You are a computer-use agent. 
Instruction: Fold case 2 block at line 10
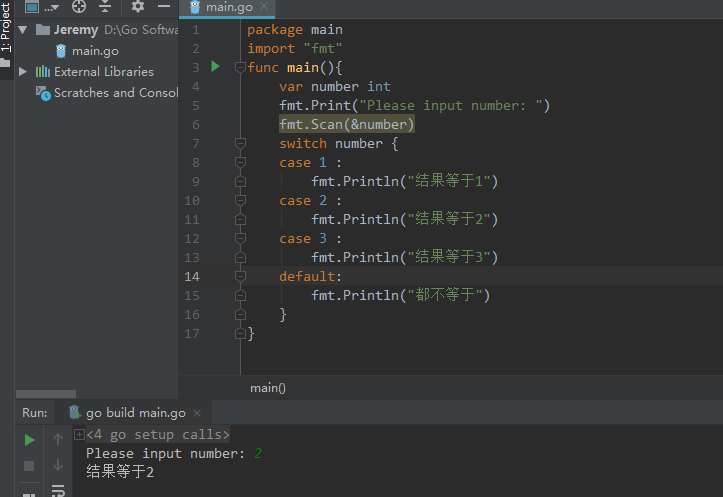tap(240, 200)
